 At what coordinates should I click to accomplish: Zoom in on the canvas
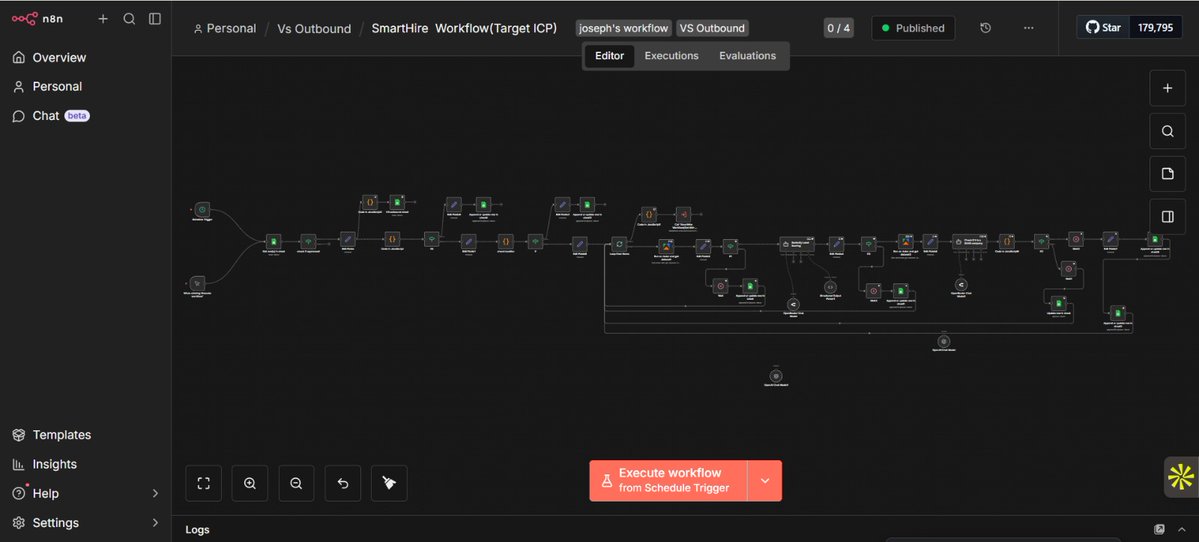(250, 483)
